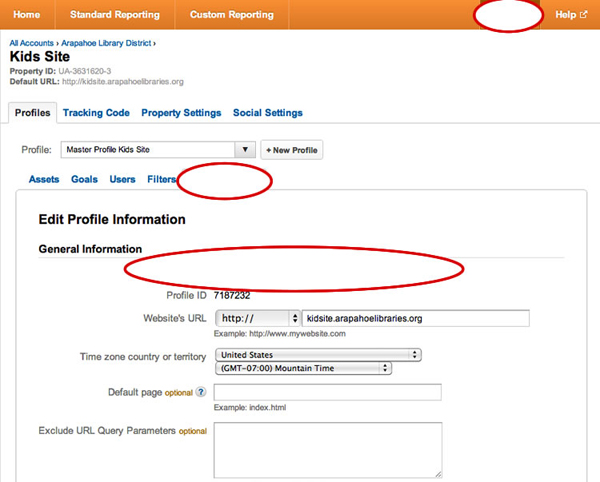Open the Arapahoe Library District breadcrumb

tap(111, 44)
